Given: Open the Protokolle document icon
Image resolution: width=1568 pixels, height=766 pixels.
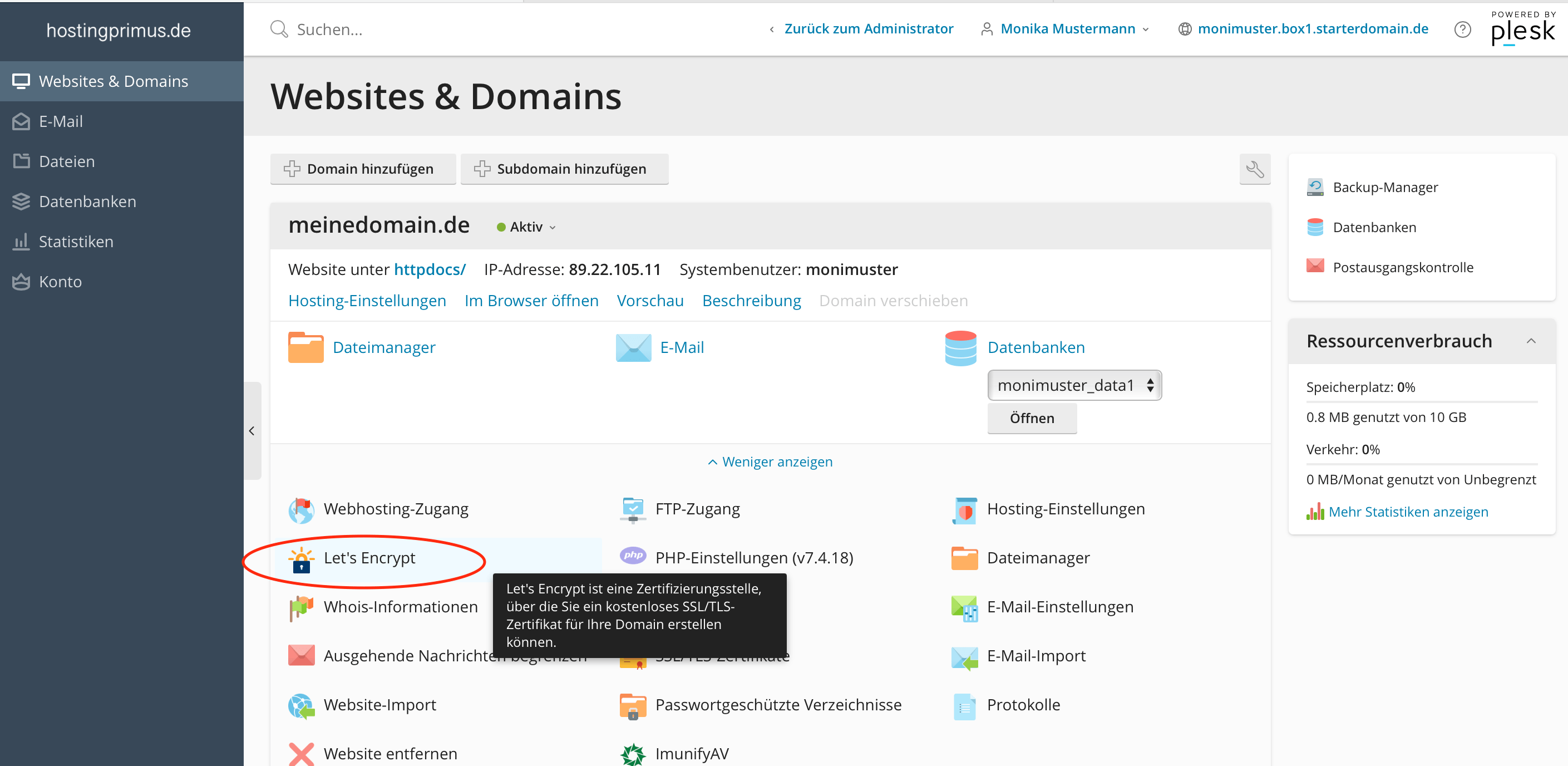Looking at the screenshot, I should pyautogui.click(x=965, y=706).
